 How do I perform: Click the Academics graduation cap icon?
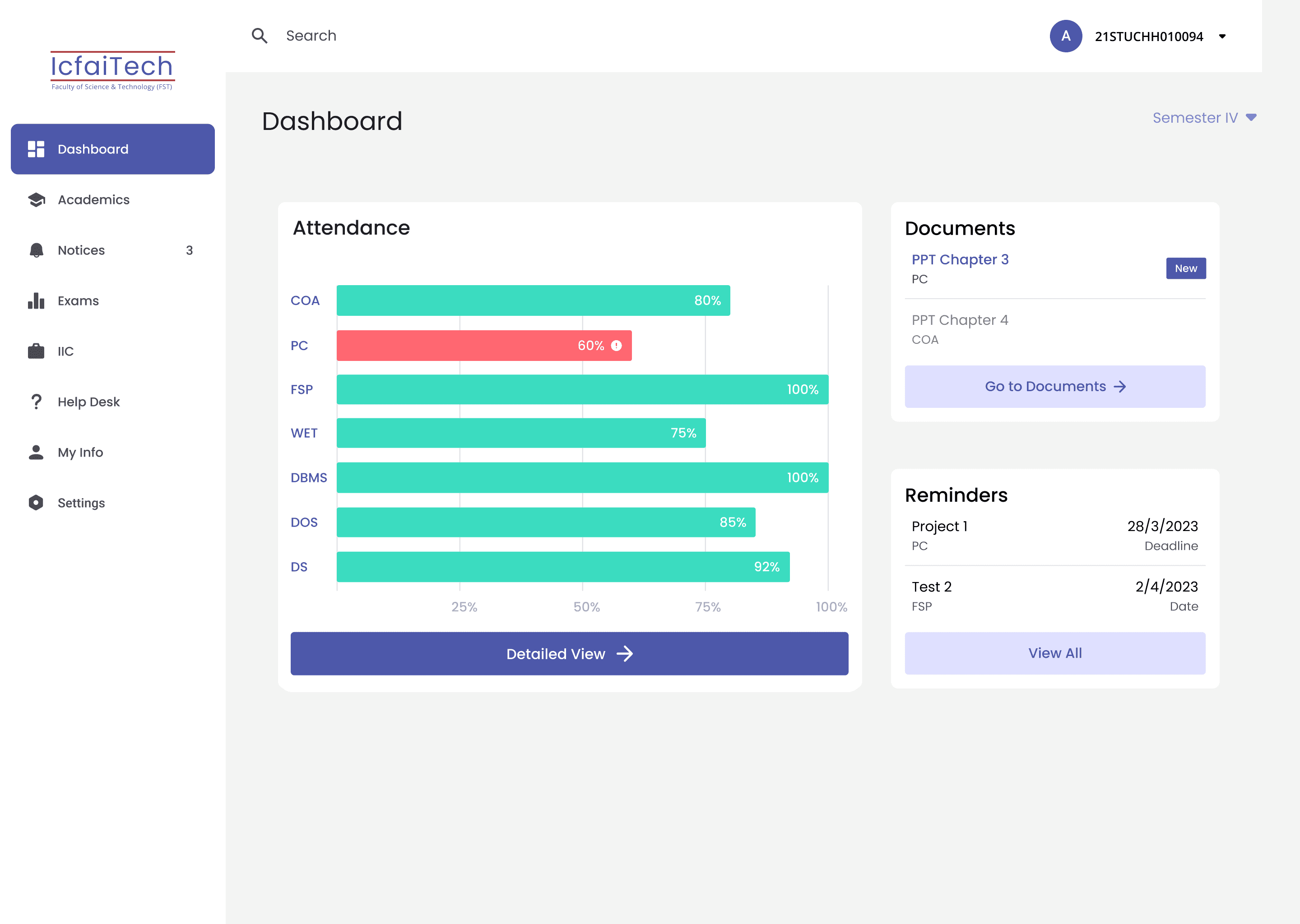(37, 200)
